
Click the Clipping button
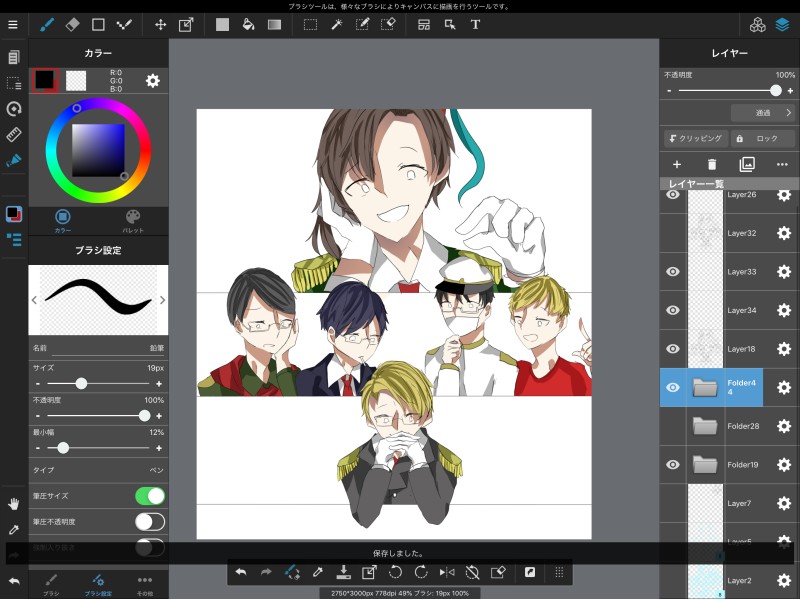[x=696, y=138]
